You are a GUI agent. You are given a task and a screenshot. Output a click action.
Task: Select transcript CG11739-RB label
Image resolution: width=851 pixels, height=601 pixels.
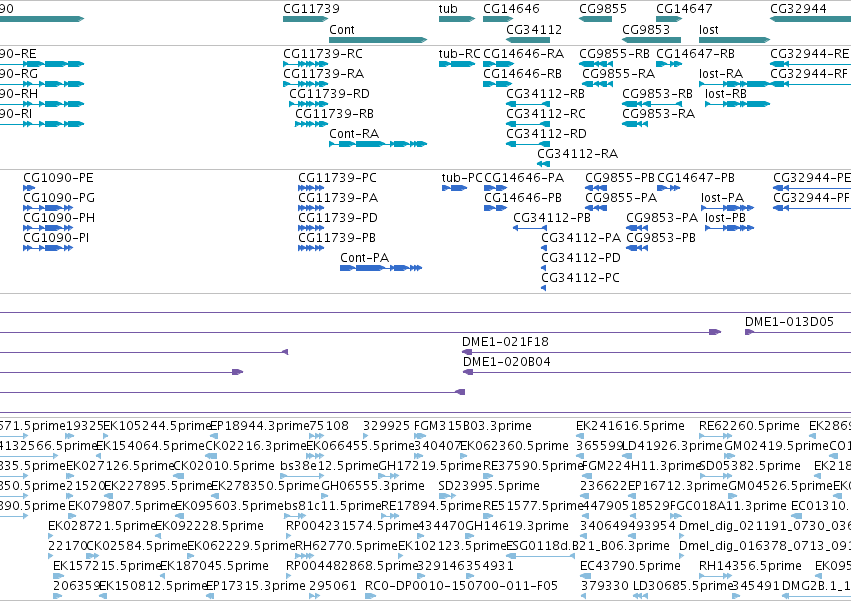point(334,114)
